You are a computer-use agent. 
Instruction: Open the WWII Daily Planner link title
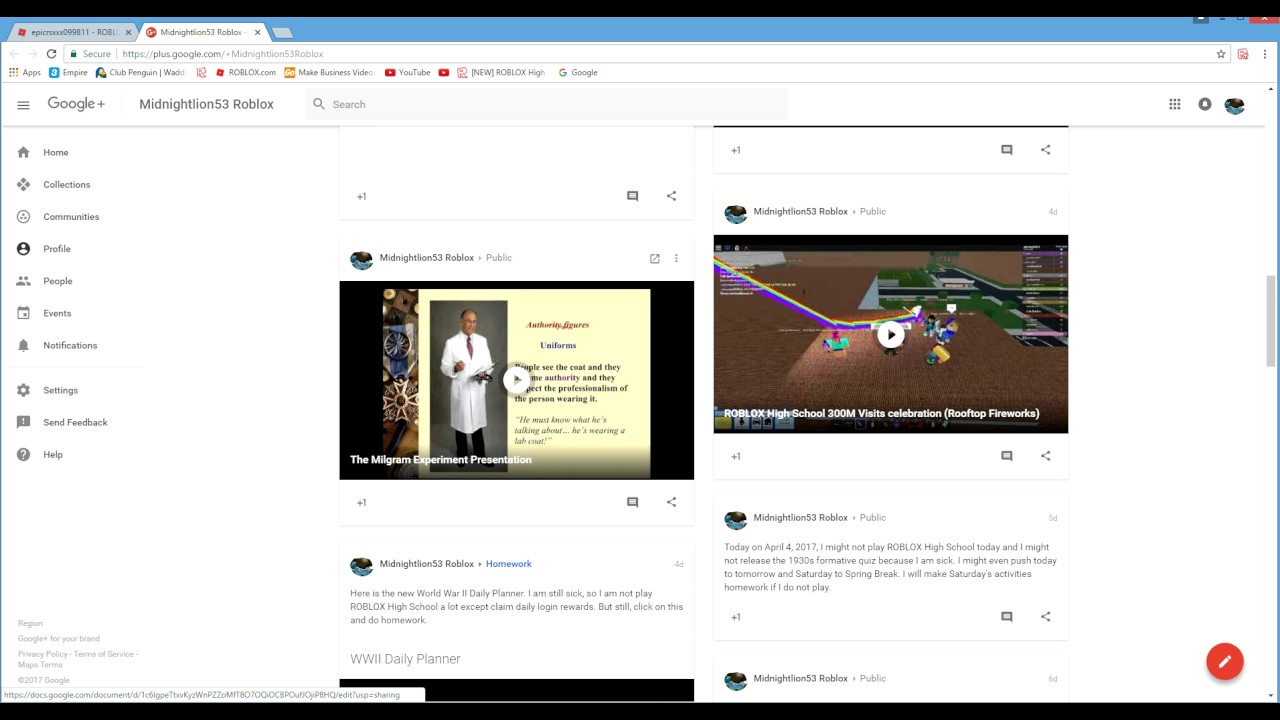[405, 659]
